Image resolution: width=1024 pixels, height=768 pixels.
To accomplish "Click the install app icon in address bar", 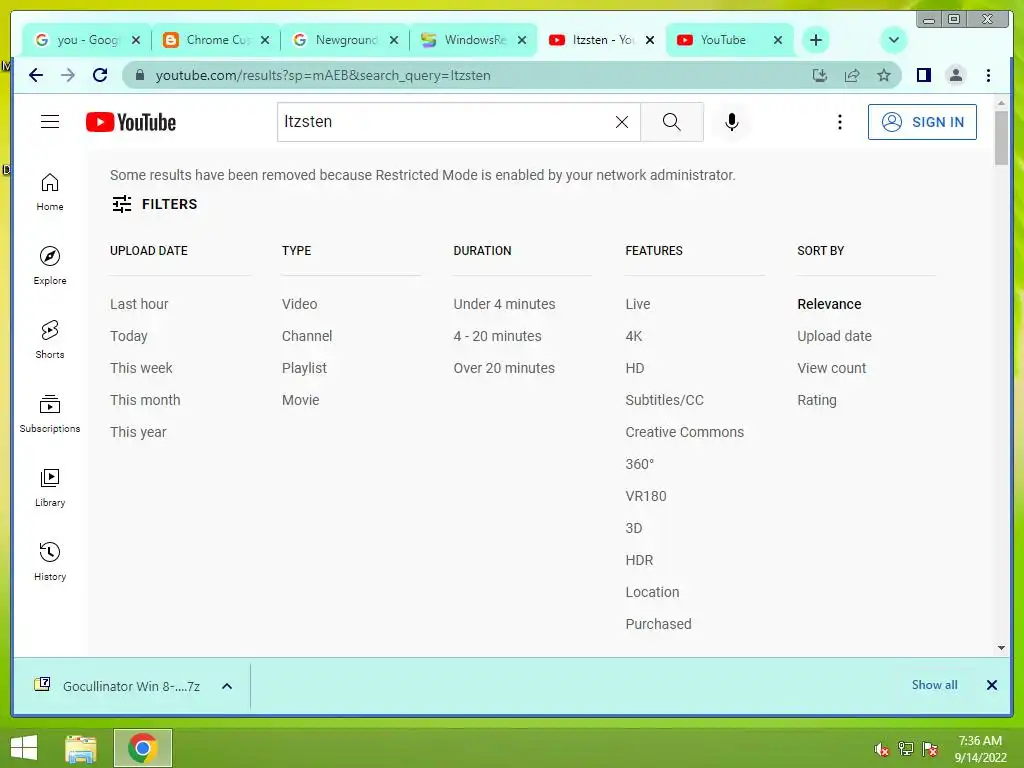I will pos(820,75).
